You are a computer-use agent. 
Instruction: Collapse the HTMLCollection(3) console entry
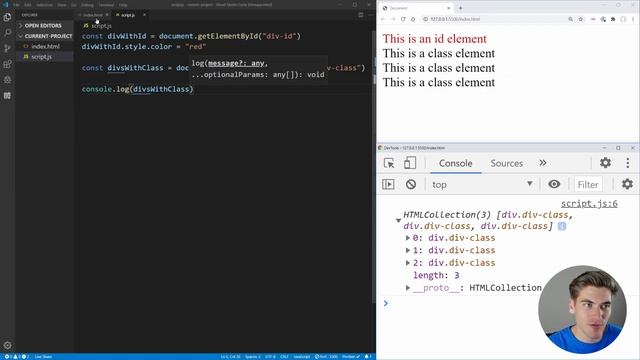coord(398,221)
